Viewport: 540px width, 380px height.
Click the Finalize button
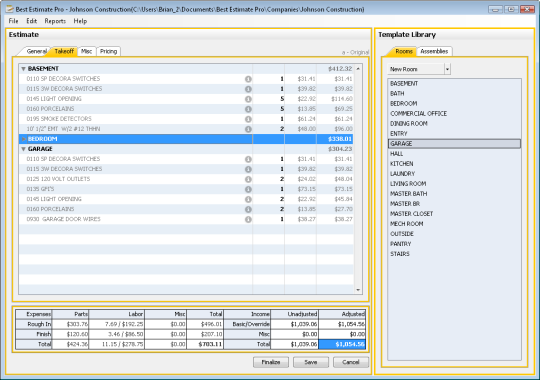coord(271,362)
